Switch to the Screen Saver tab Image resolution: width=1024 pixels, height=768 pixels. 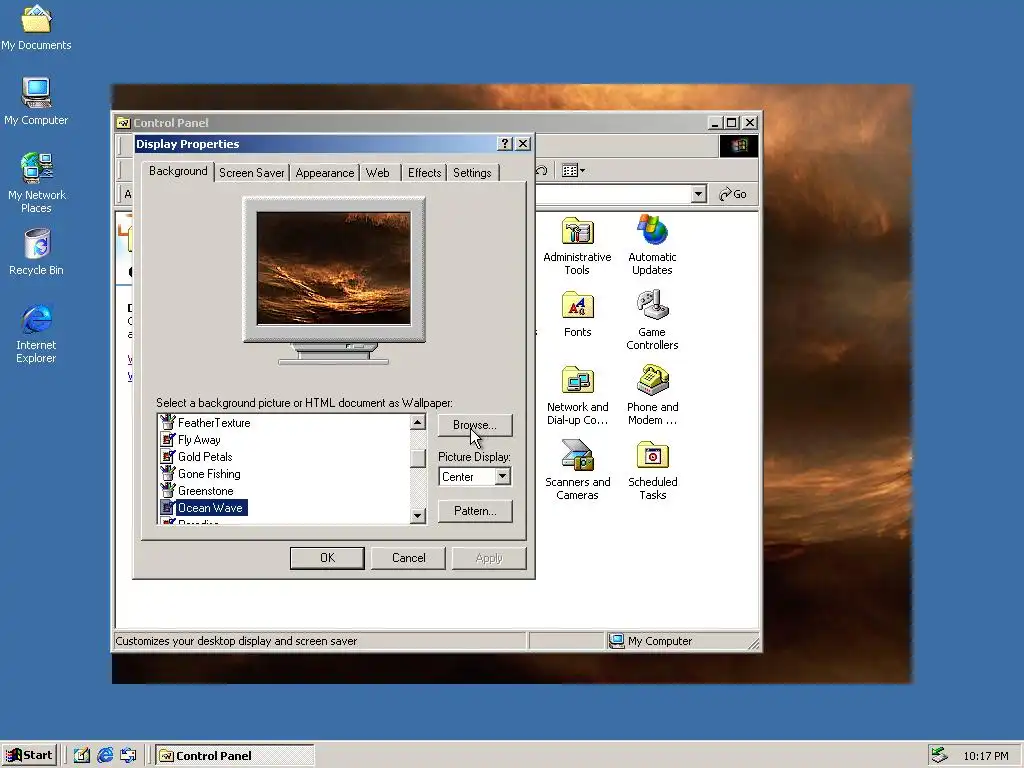pos(251,173)
